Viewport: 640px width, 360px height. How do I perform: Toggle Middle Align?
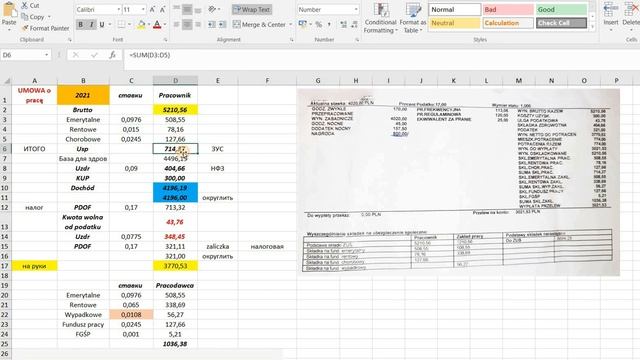tap(187, 9)
